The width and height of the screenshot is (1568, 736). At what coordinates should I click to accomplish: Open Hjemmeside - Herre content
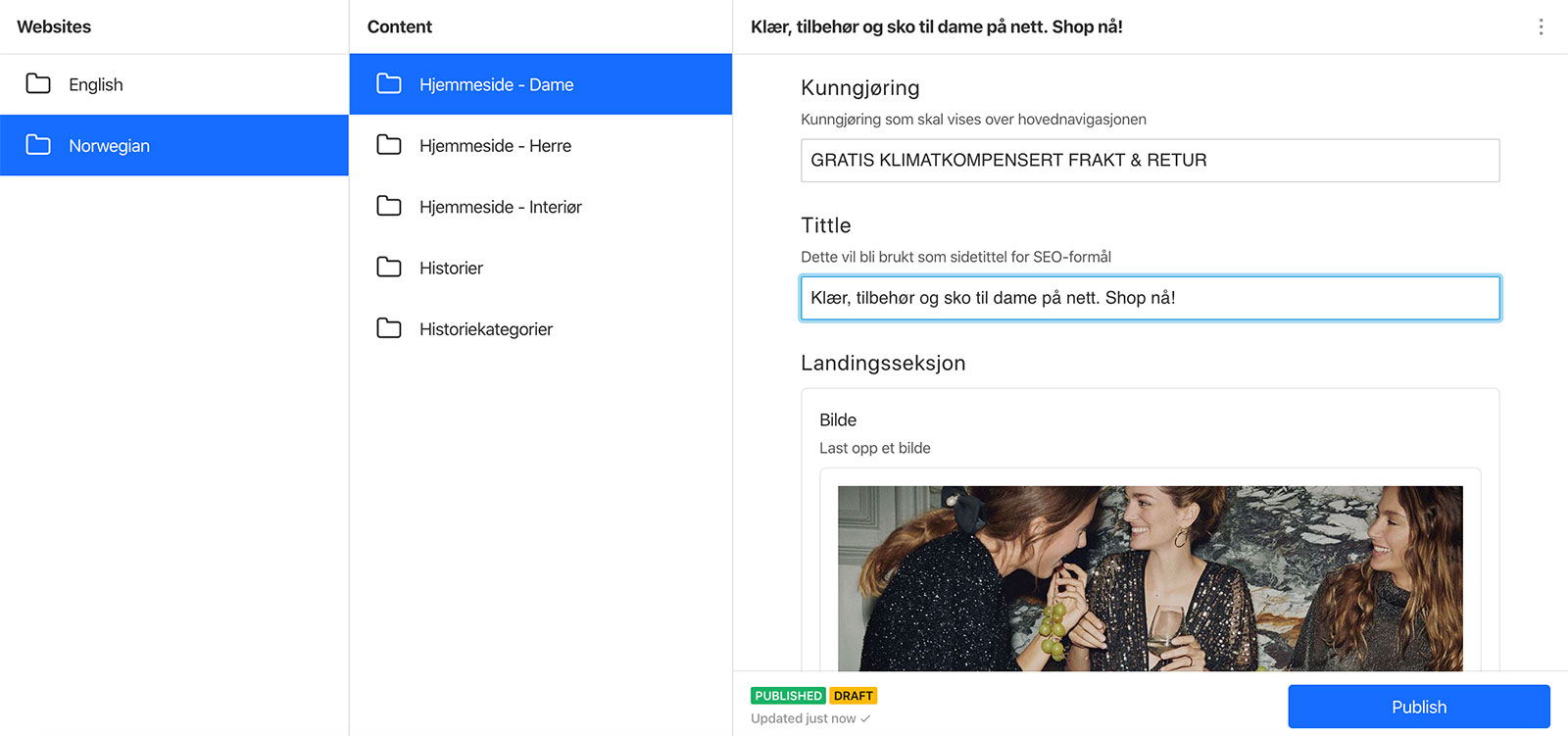coord(541,145)
